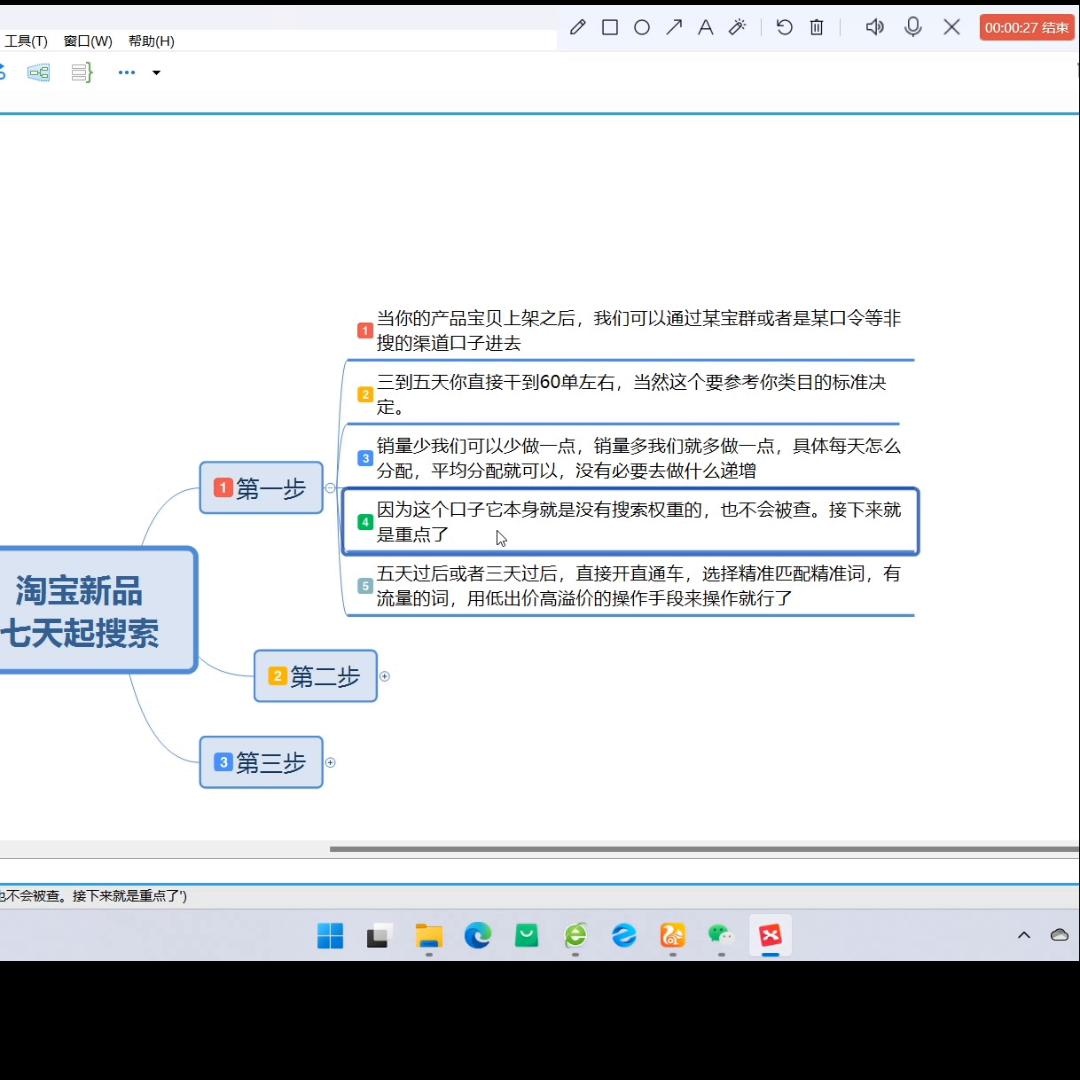Open UC browser from taskbar
This screenshot has height=1080, width=1080.
(x=672, y=935)
